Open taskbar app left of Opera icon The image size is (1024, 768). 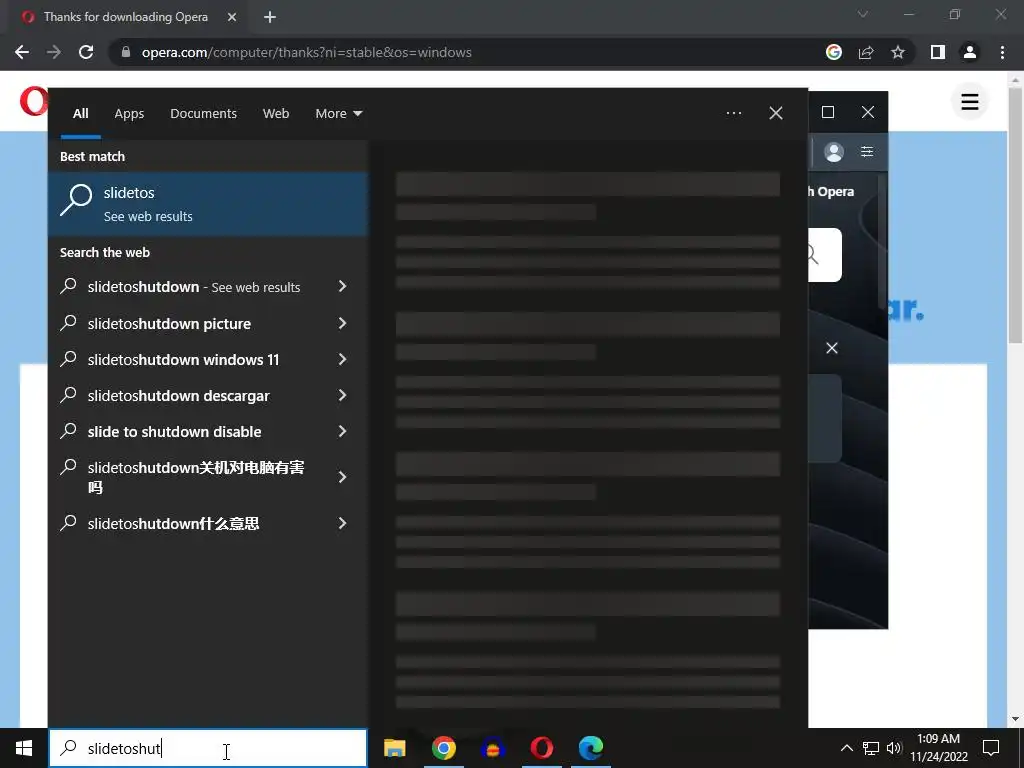pos(492,748)
